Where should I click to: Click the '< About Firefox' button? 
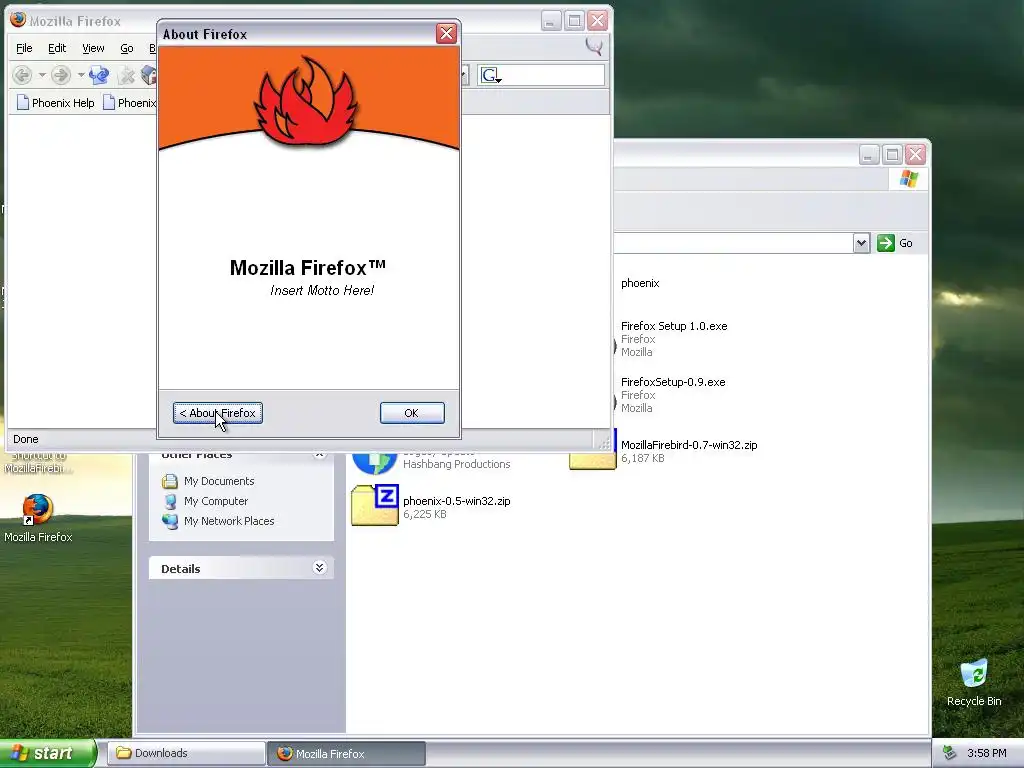click(217, 413)
